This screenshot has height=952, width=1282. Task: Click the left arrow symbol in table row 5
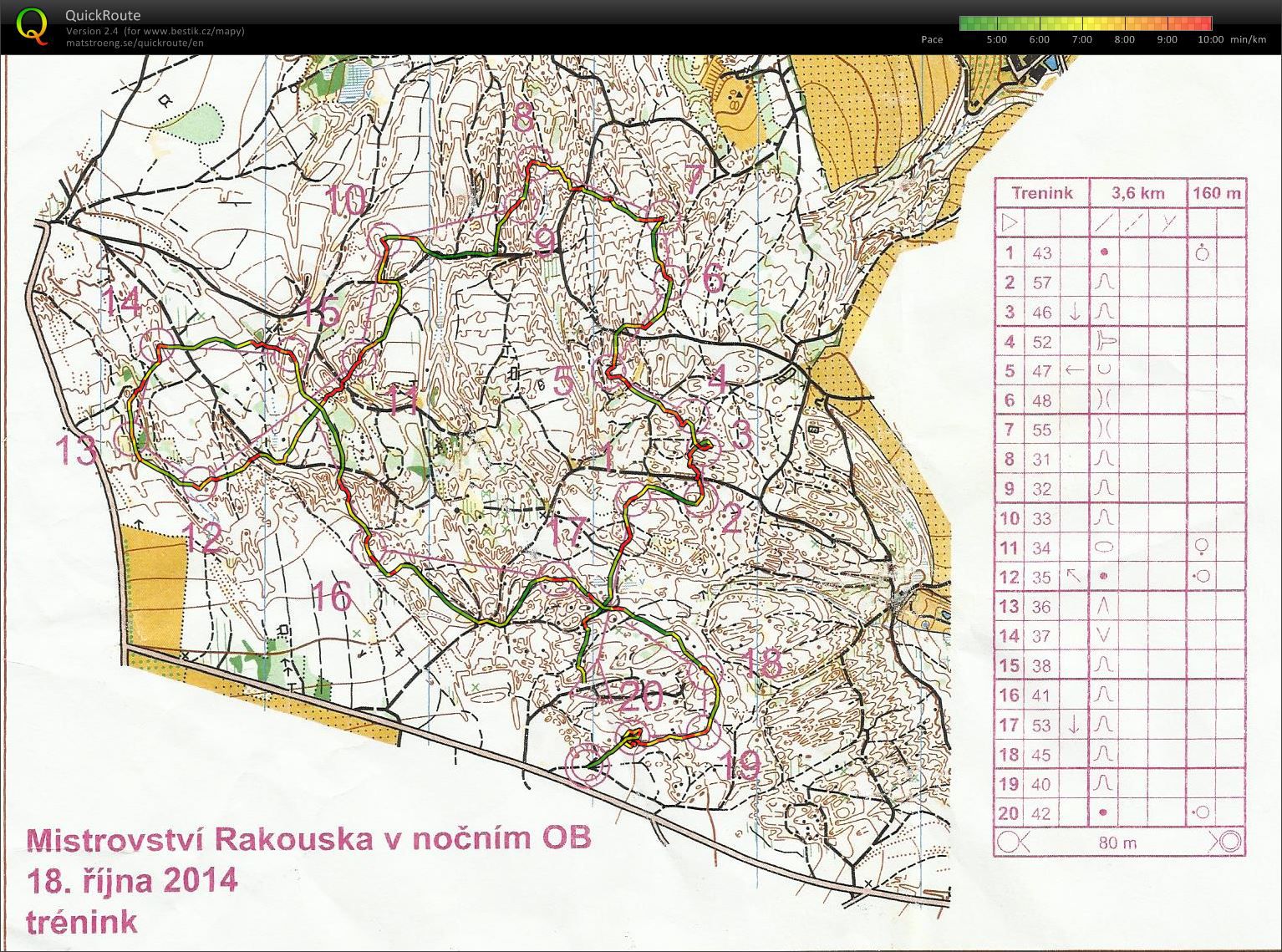pyautogui.click(x=1075, y=370)
